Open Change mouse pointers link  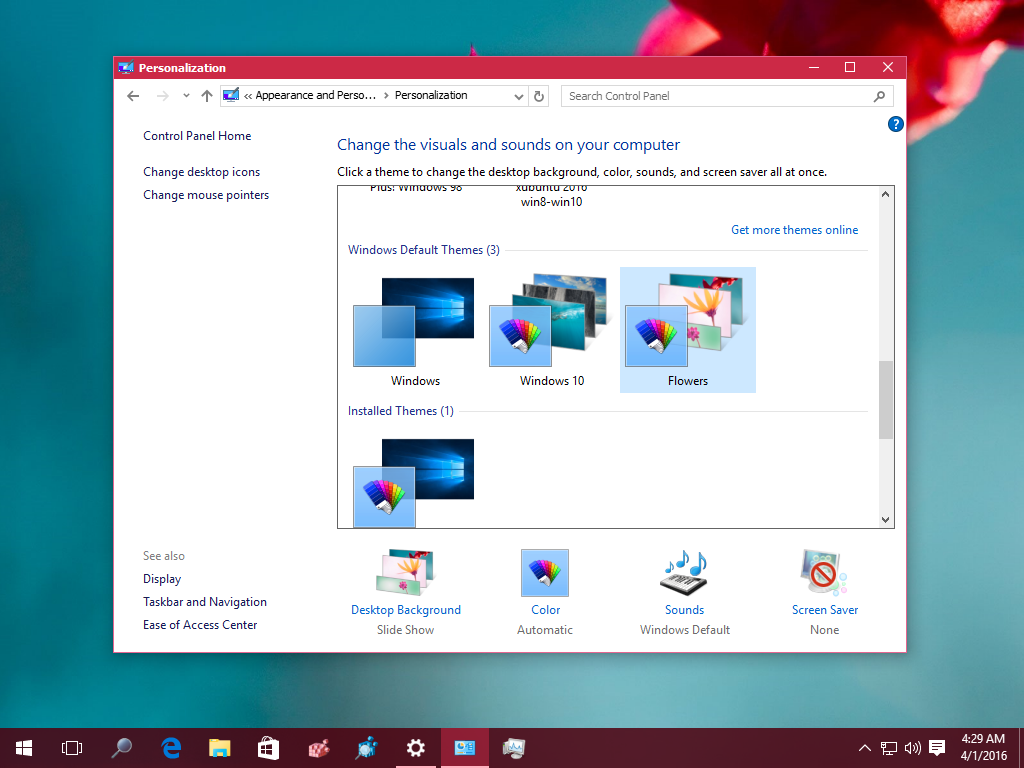(206, 195)
